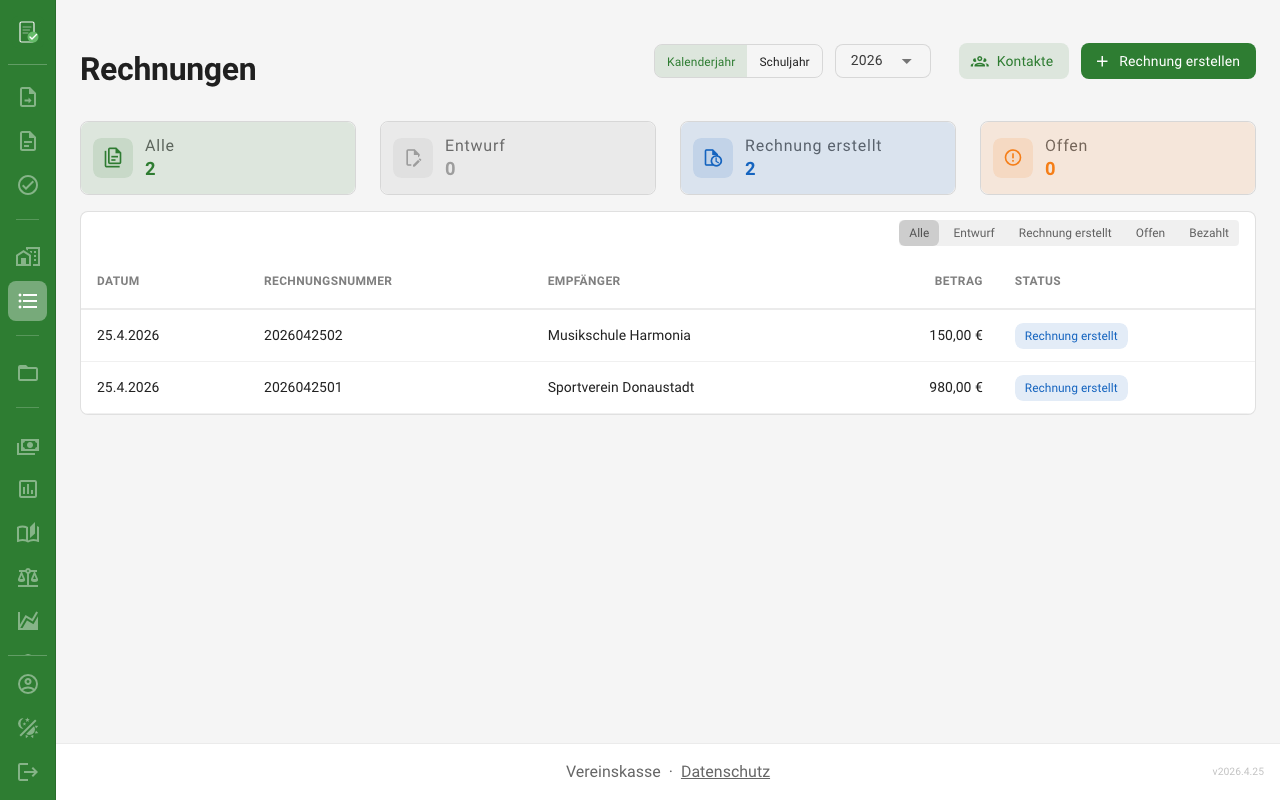Open the Musikschule Harmonia invoice row

point(619,336)
